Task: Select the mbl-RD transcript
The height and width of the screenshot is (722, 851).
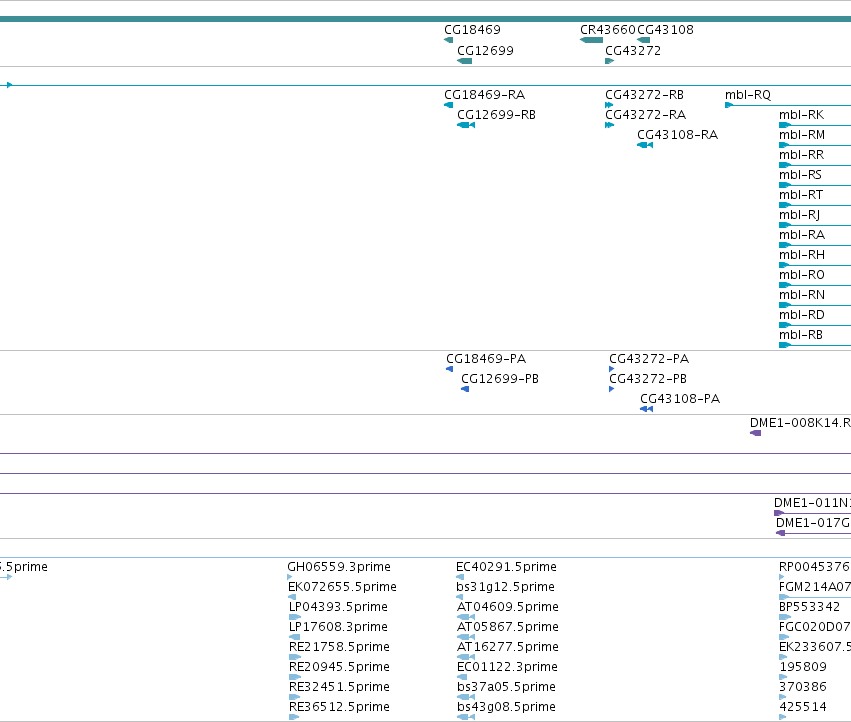Action: [815, 325]
